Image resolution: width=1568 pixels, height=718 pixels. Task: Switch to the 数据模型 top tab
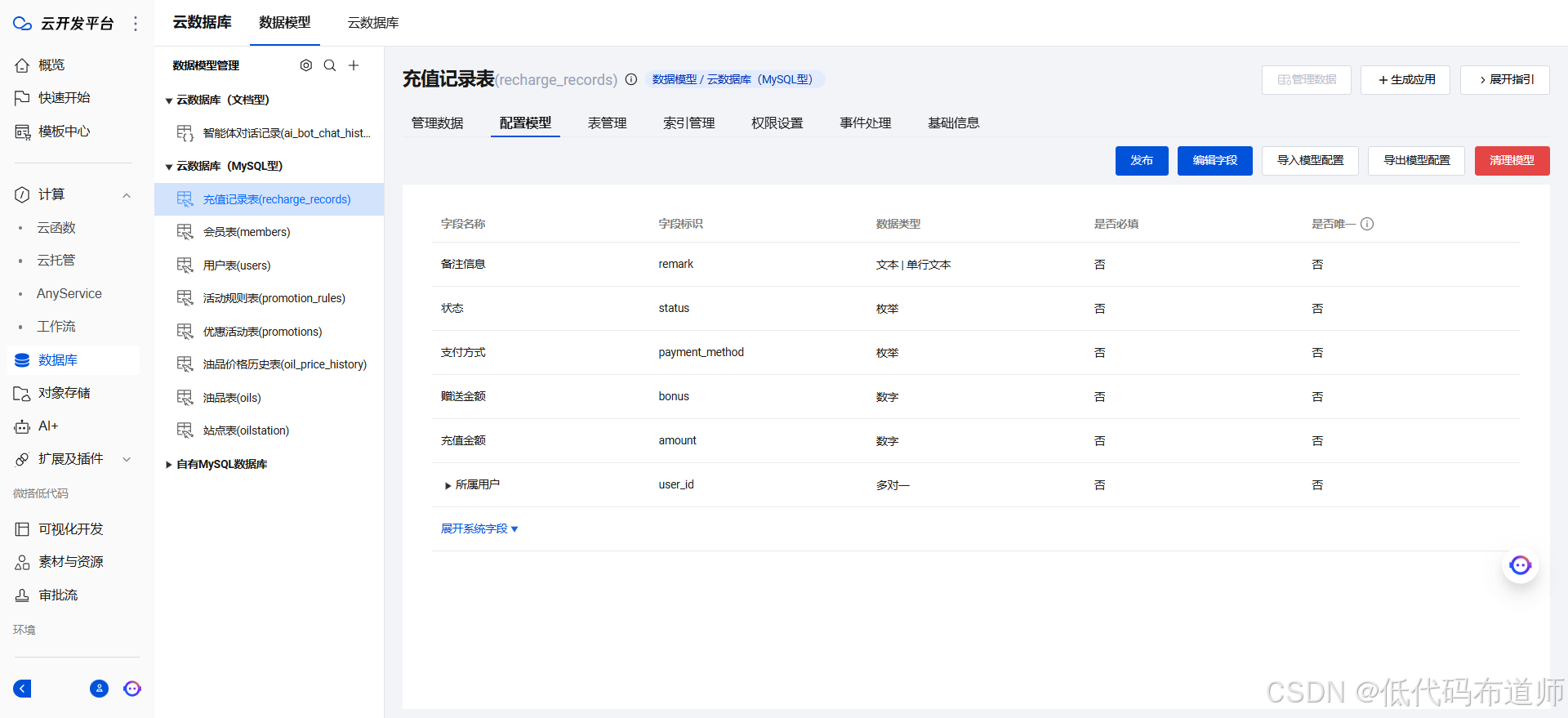coord(285,23)
